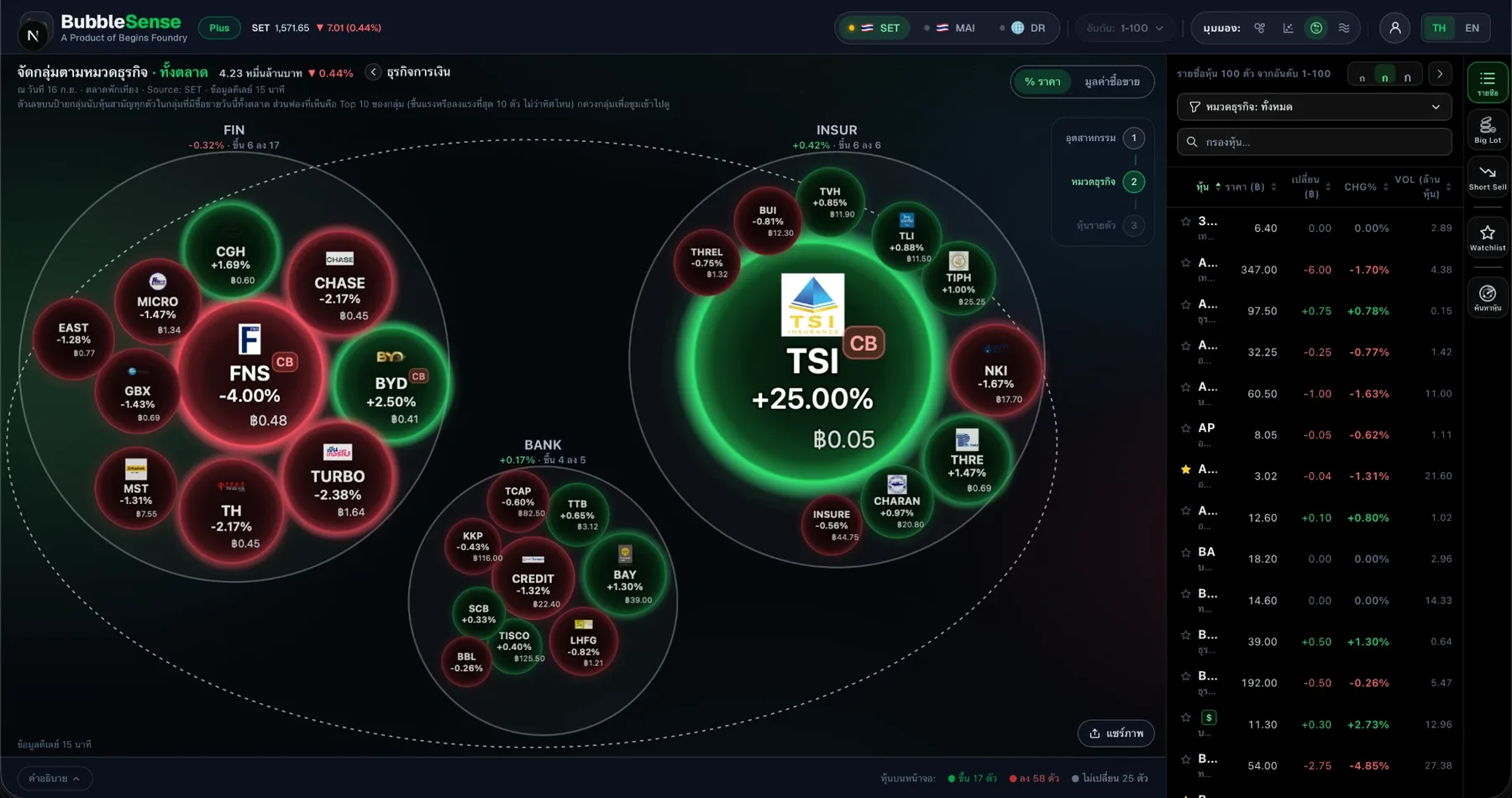This screenshot has width=1512, height=798.
Task: Sort by the เปลี่ยน (B) column
Action: click(x=1310, y=186)
